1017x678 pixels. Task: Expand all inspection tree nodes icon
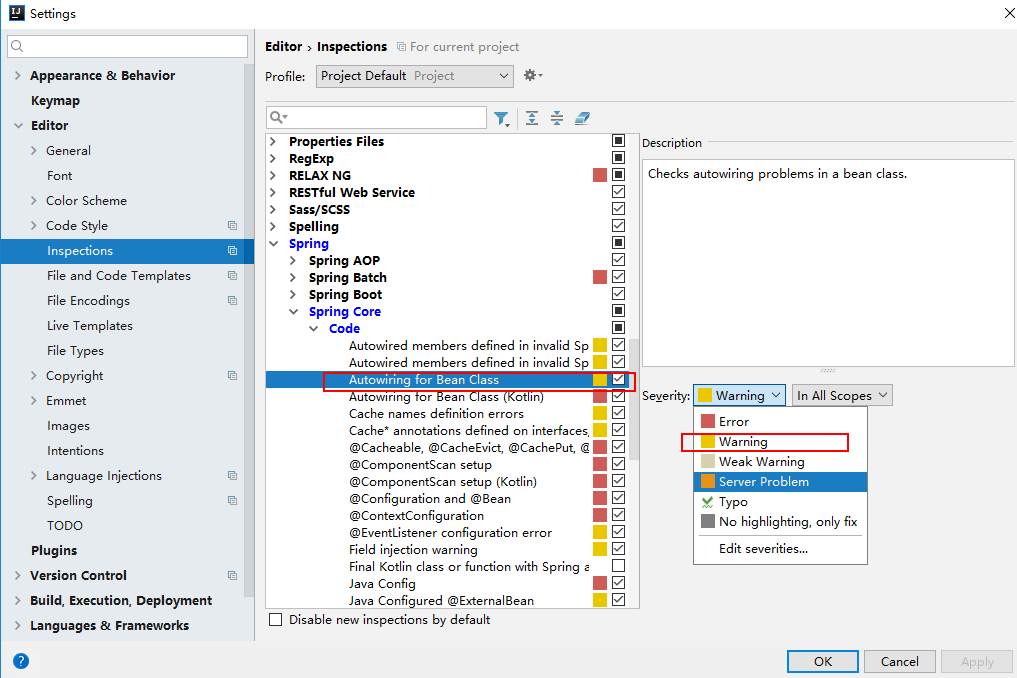point(531,118)
